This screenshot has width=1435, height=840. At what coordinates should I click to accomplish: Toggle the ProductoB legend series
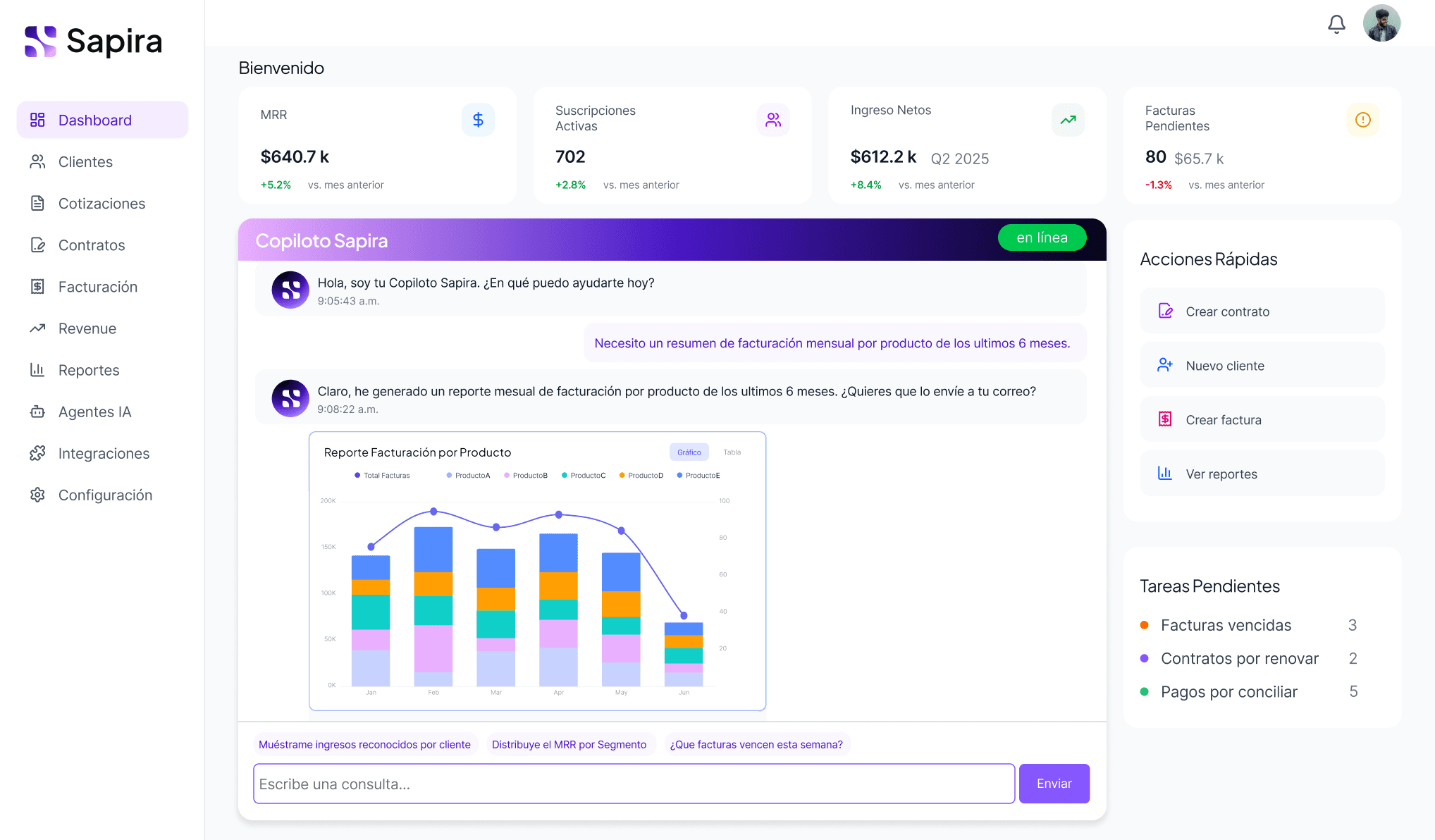526,476
